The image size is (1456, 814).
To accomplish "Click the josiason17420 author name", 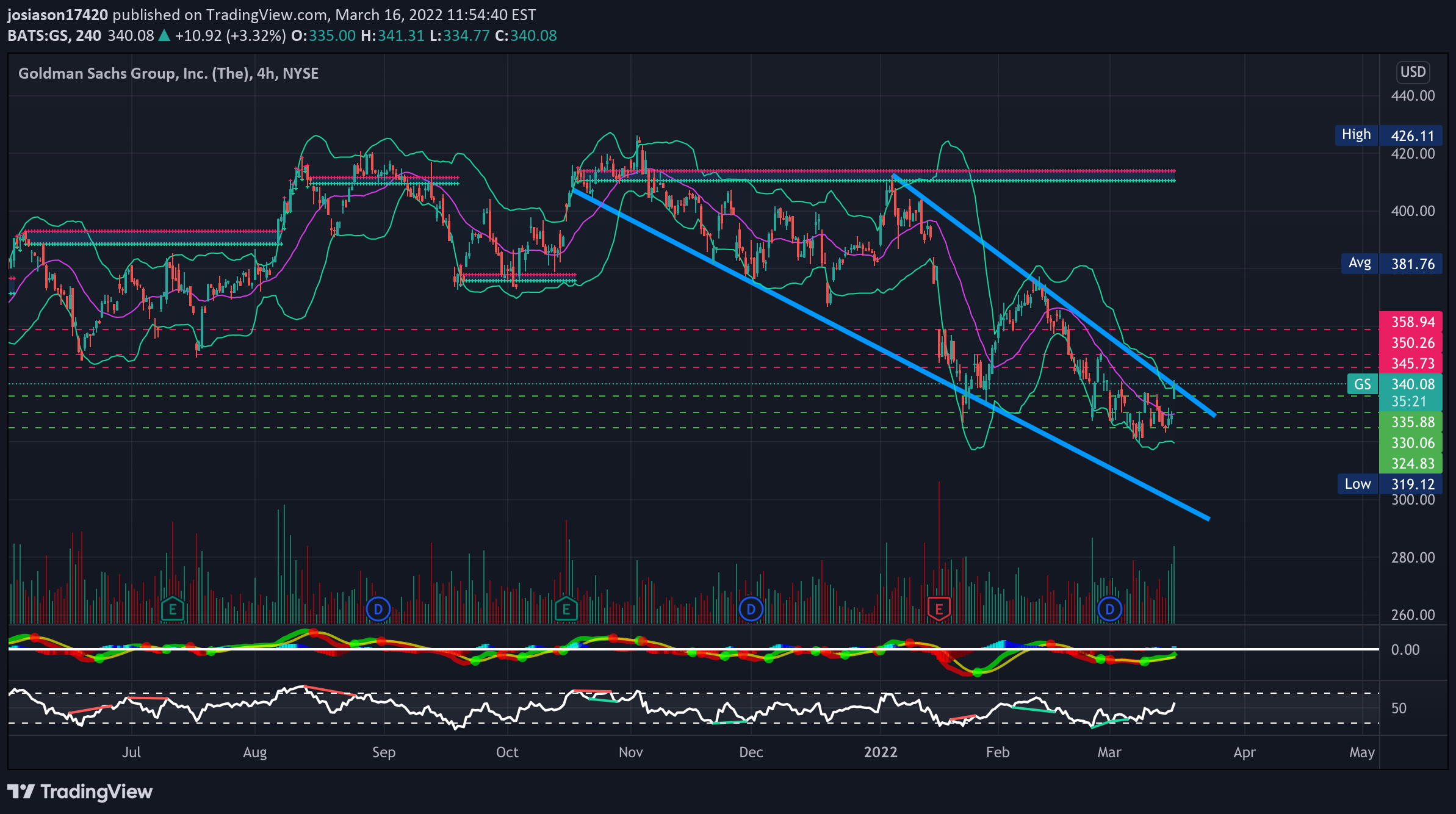I will [57, 15].
